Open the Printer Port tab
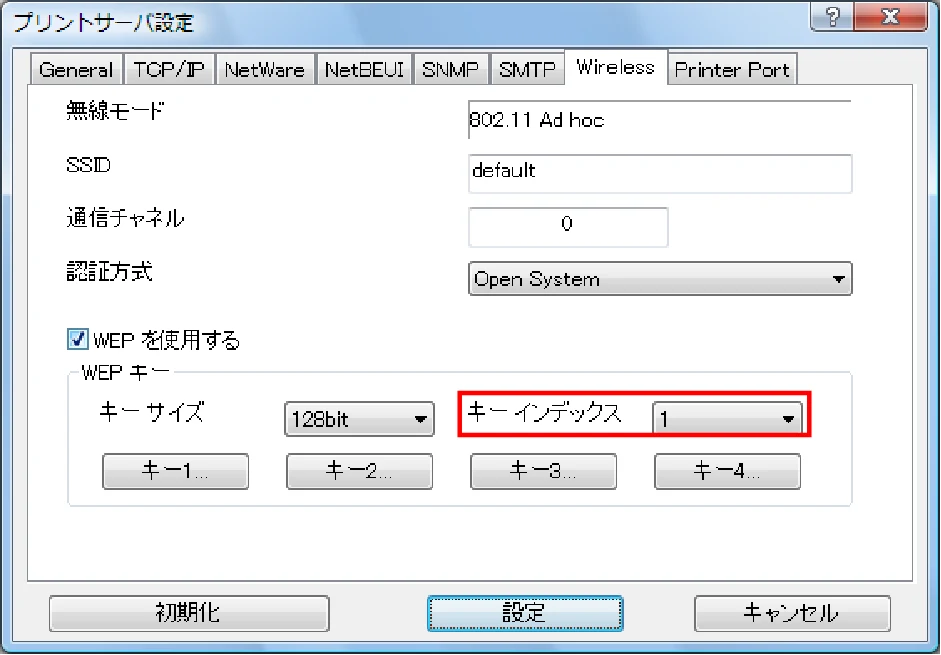Screen dimensions: 941x655 pyautogui.click(x=732, y=69)
